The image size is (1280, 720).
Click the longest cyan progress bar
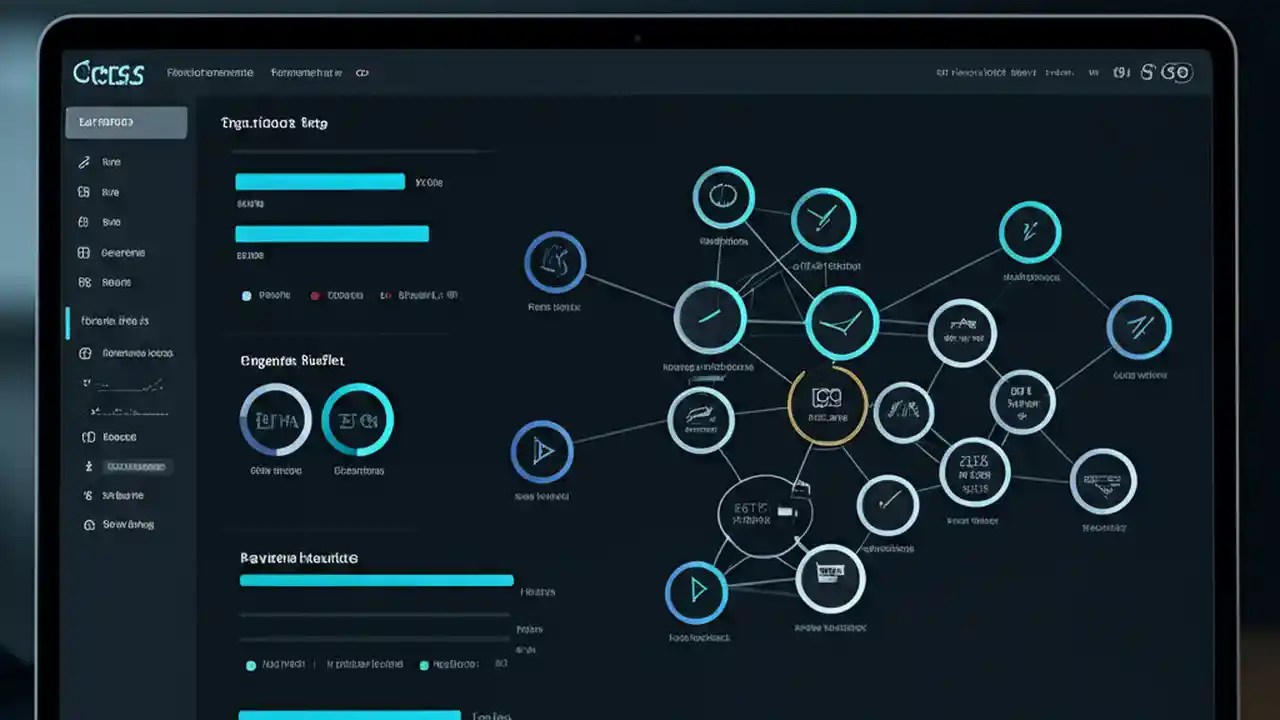(x=375, y=580)
